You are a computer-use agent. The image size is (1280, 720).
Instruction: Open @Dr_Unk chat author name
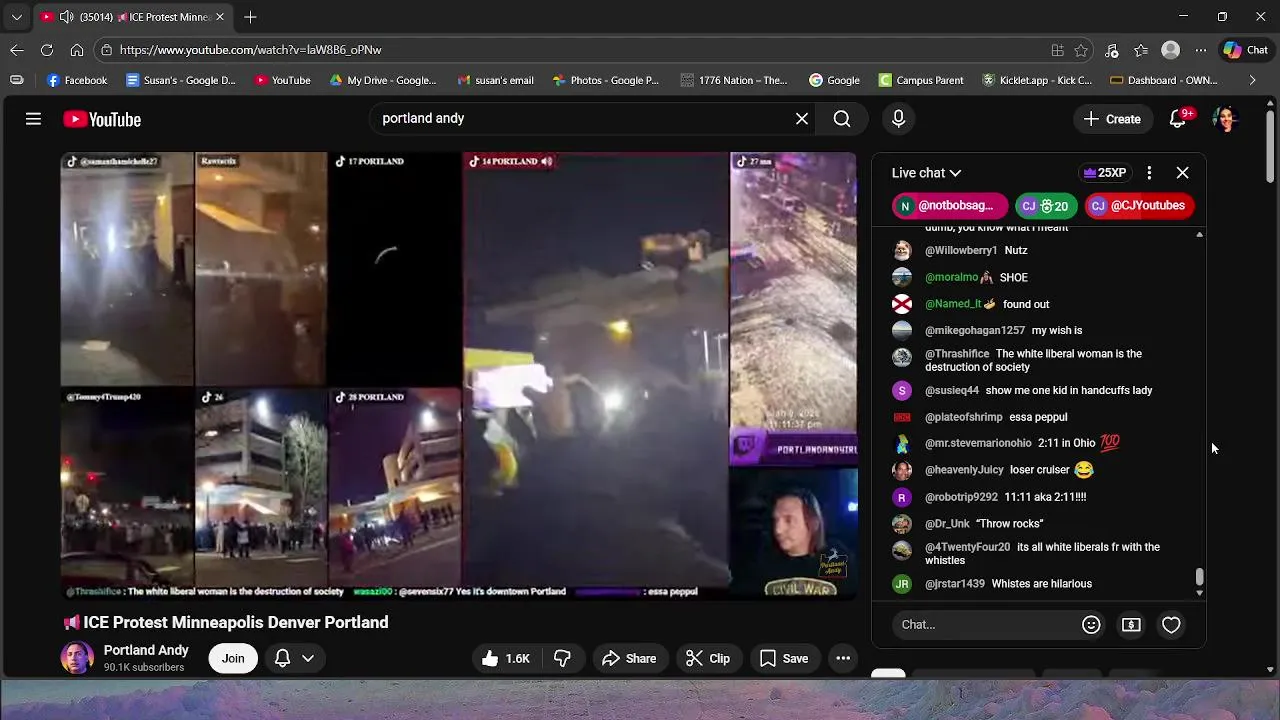[947, 524]
